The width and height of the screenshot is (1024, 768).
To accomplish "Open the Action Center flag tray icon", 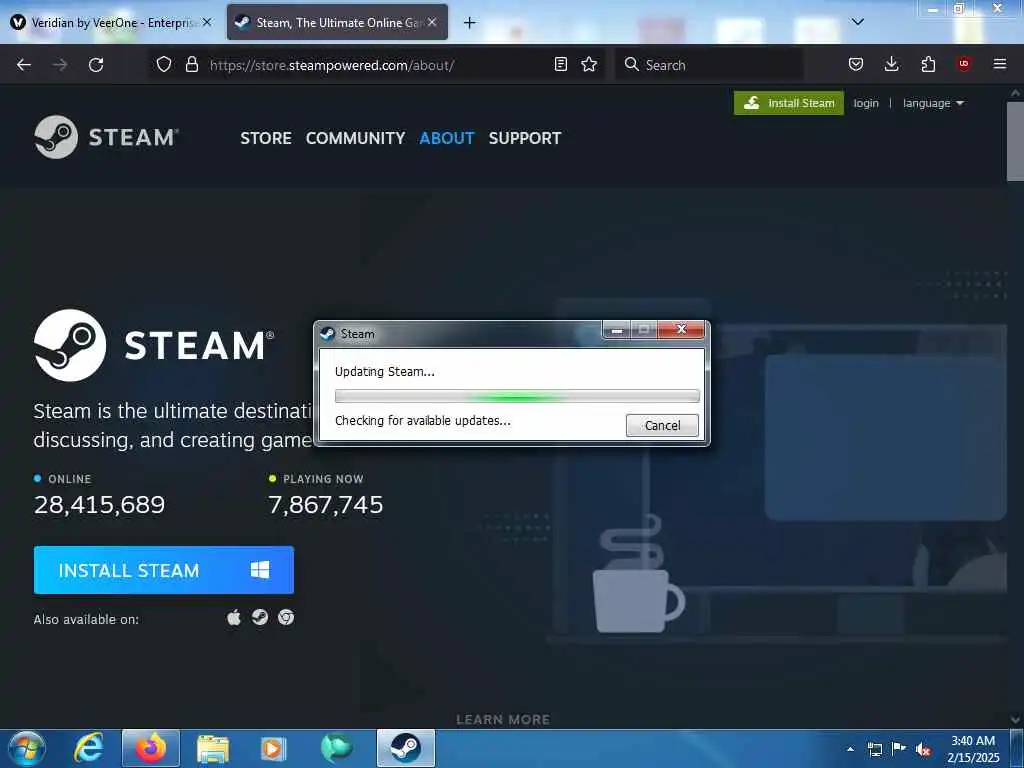I will point(899,749).
